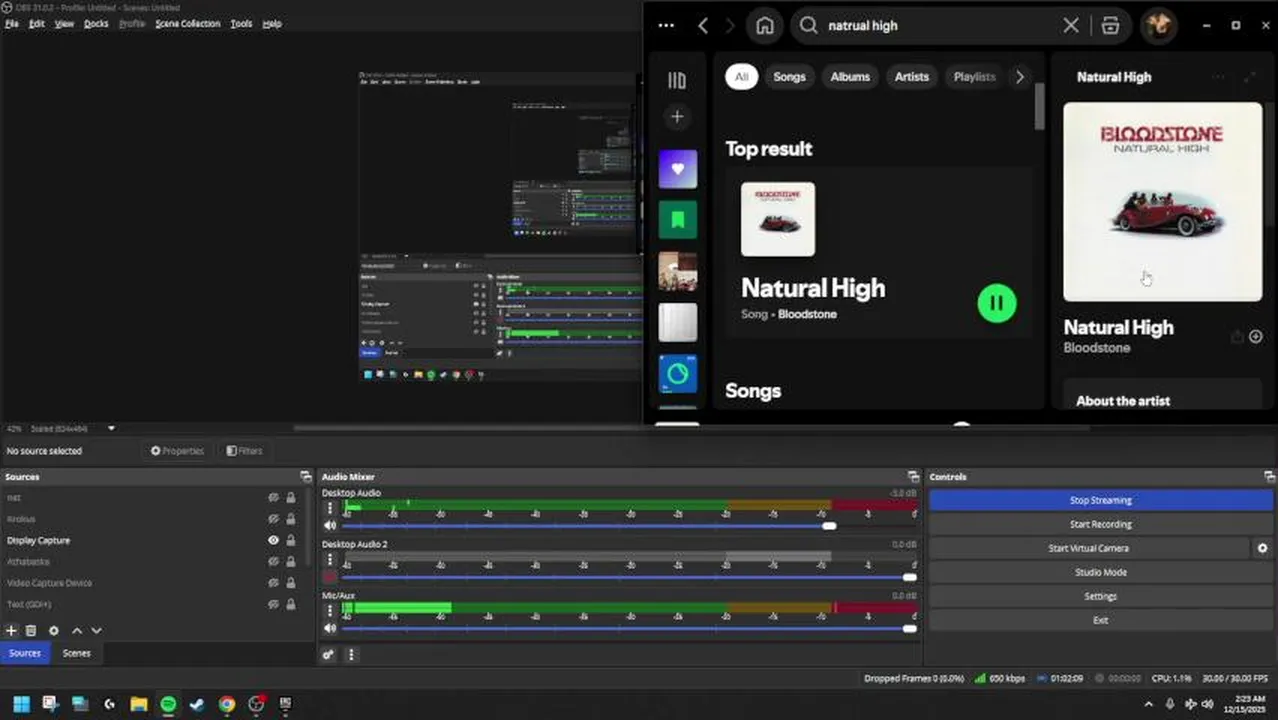Open Audio Mixer menu dots below mixer
Image resolution: width=1278 pixels, height=720 pixels.
(351, 655)
